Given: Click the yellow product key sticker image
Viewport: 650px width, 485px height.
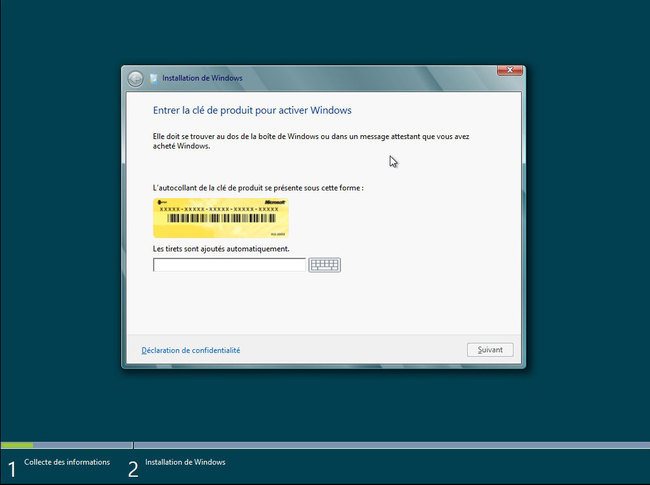Looking at the screenshot, I should coord(221,218).
